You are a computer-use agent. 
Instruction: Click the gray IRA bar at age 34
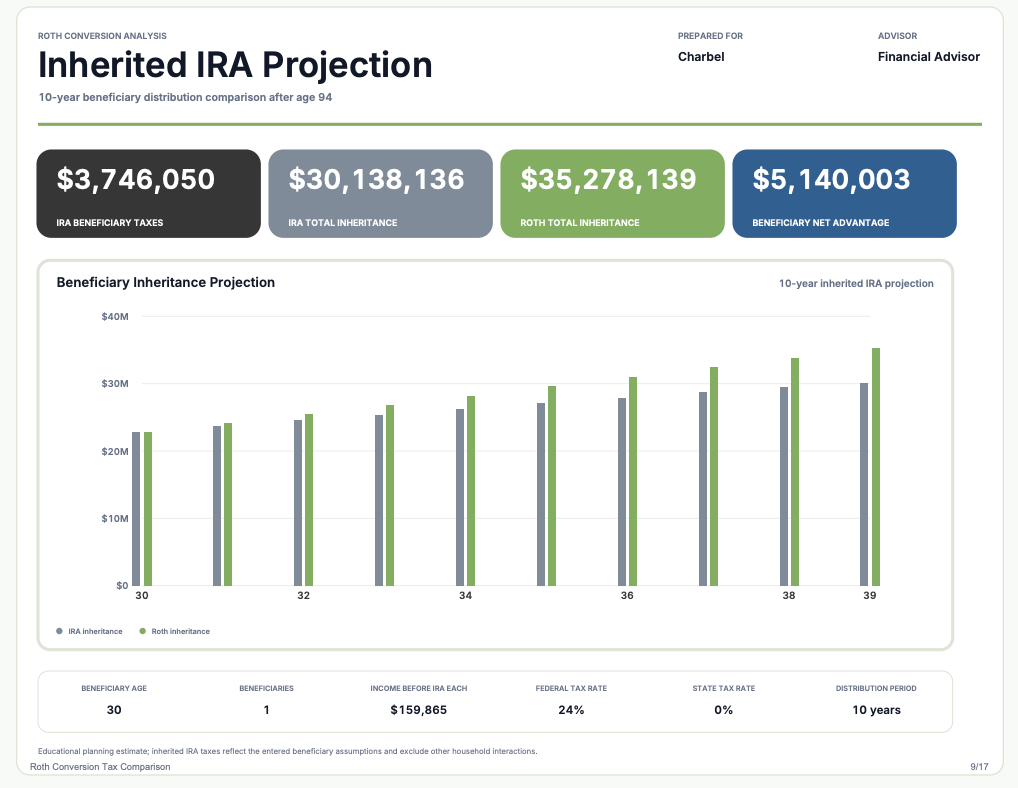[460, 497]
